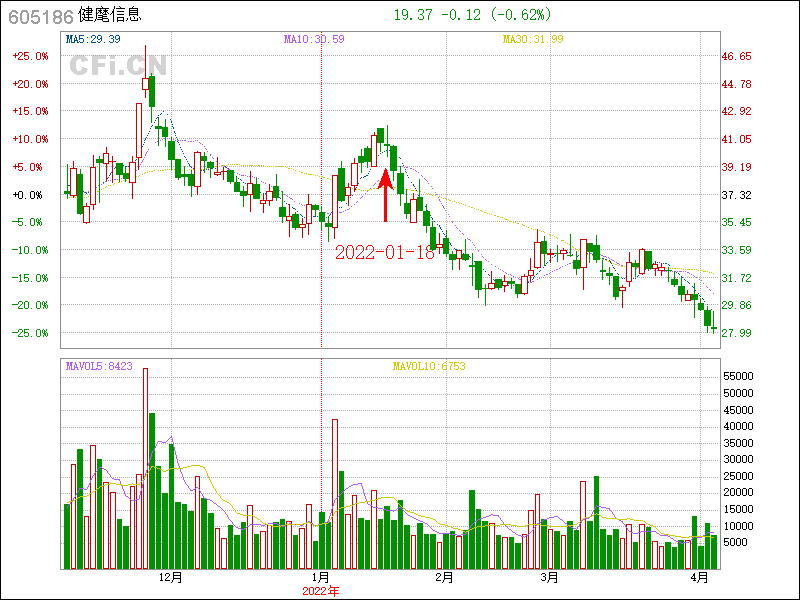Image resolution: width=800 pixels, height=600 pixels.
Task: Jump to the 3月 time axis label
Action: (x=549, y=577)
